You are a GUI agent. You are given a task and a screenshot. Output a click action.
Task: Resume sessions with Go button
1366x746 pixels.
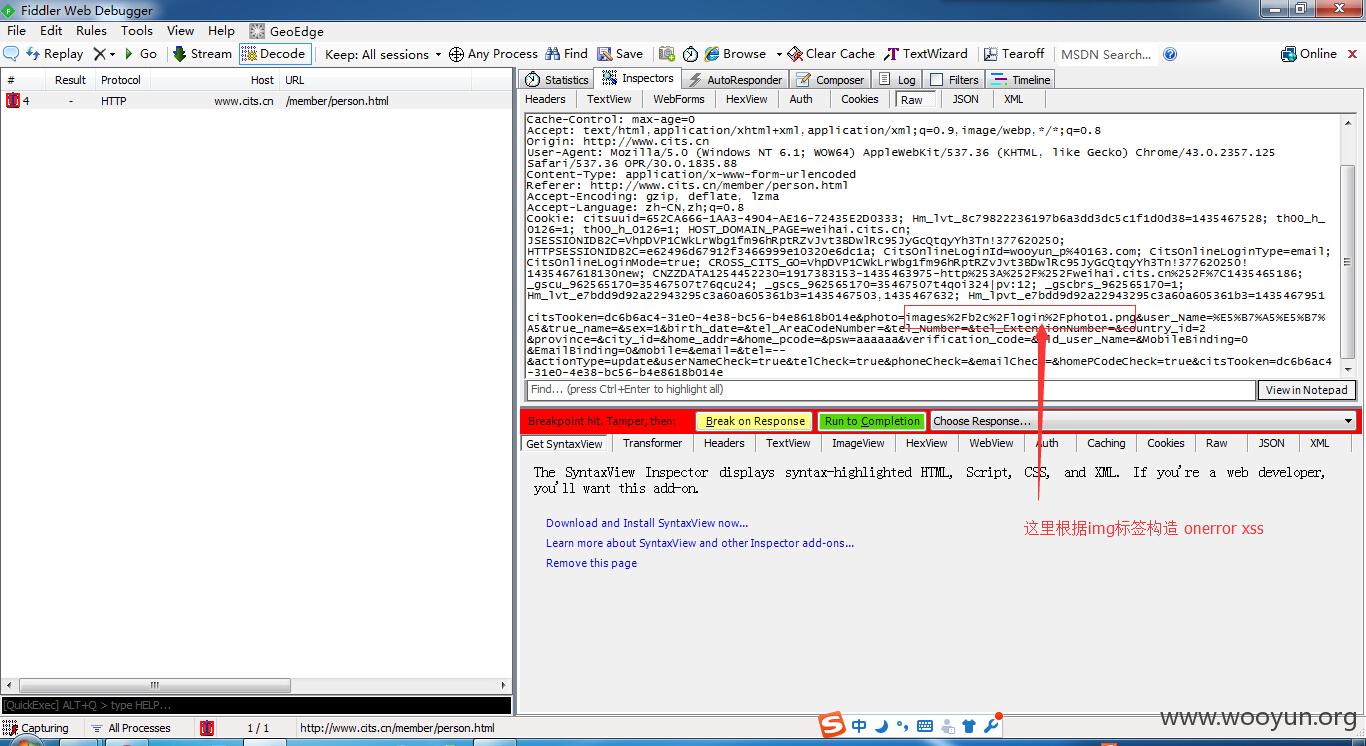point(141,54)
